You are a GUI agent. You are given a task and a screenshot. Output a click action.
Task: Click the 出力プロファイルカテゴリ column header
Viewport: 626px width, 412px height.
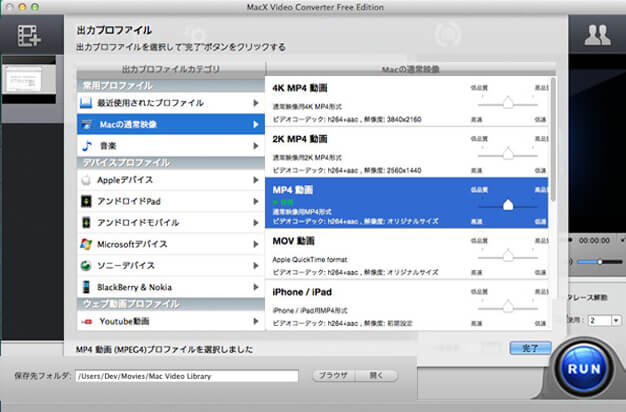click(170, 69)
